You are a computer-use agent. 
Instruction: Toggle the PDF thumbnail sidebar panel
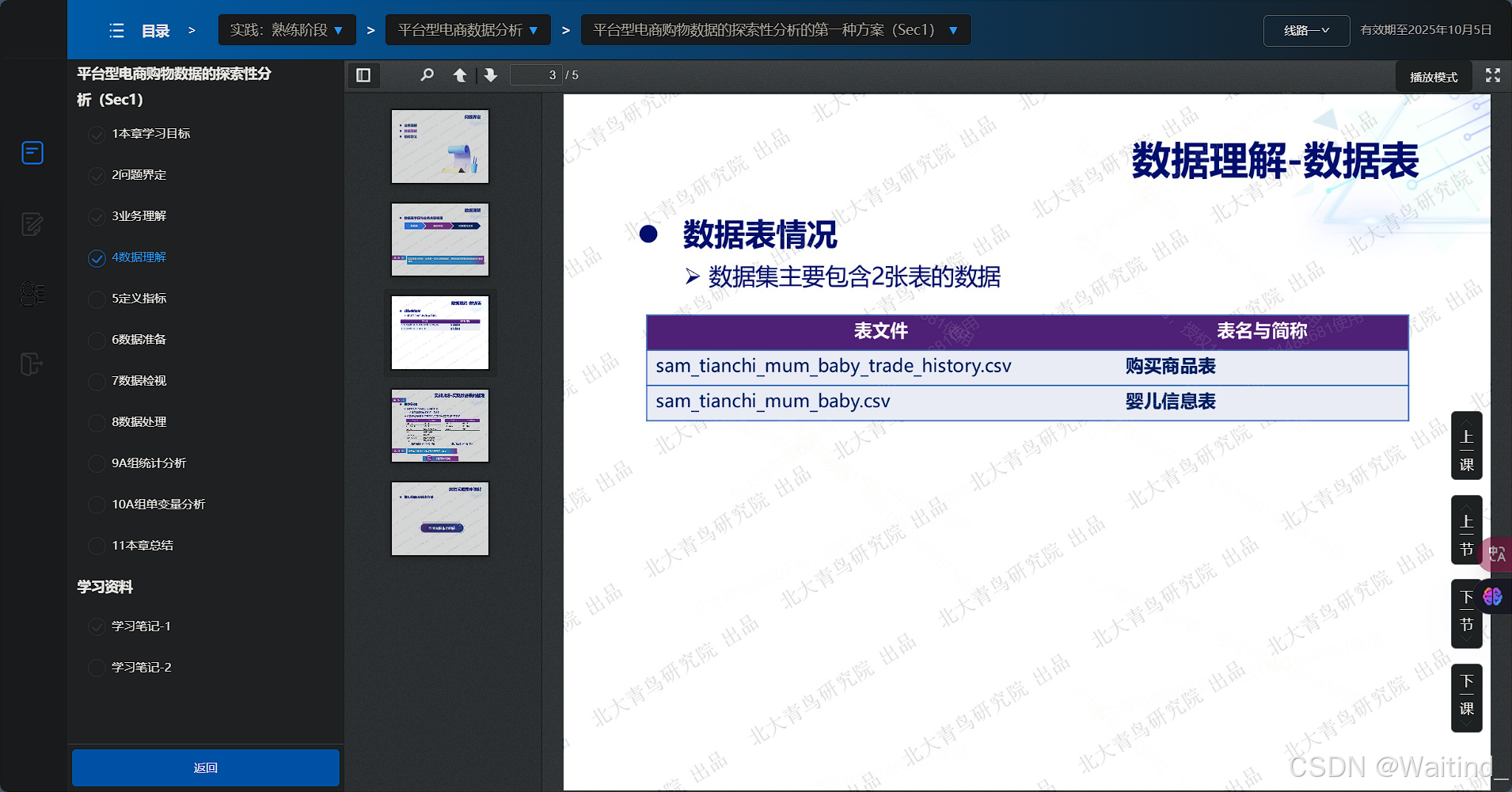(x=363, y=75)
